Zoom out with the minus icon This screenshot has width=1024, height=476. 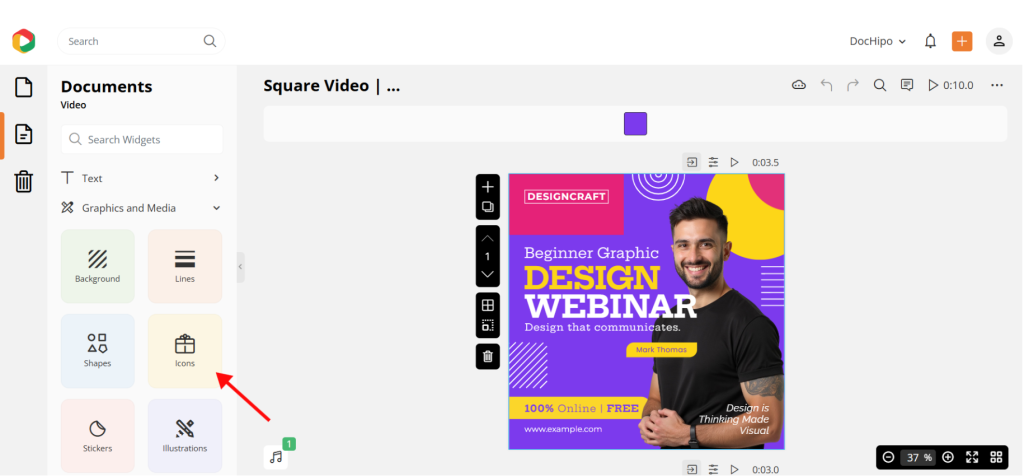[x=888, y=457]
